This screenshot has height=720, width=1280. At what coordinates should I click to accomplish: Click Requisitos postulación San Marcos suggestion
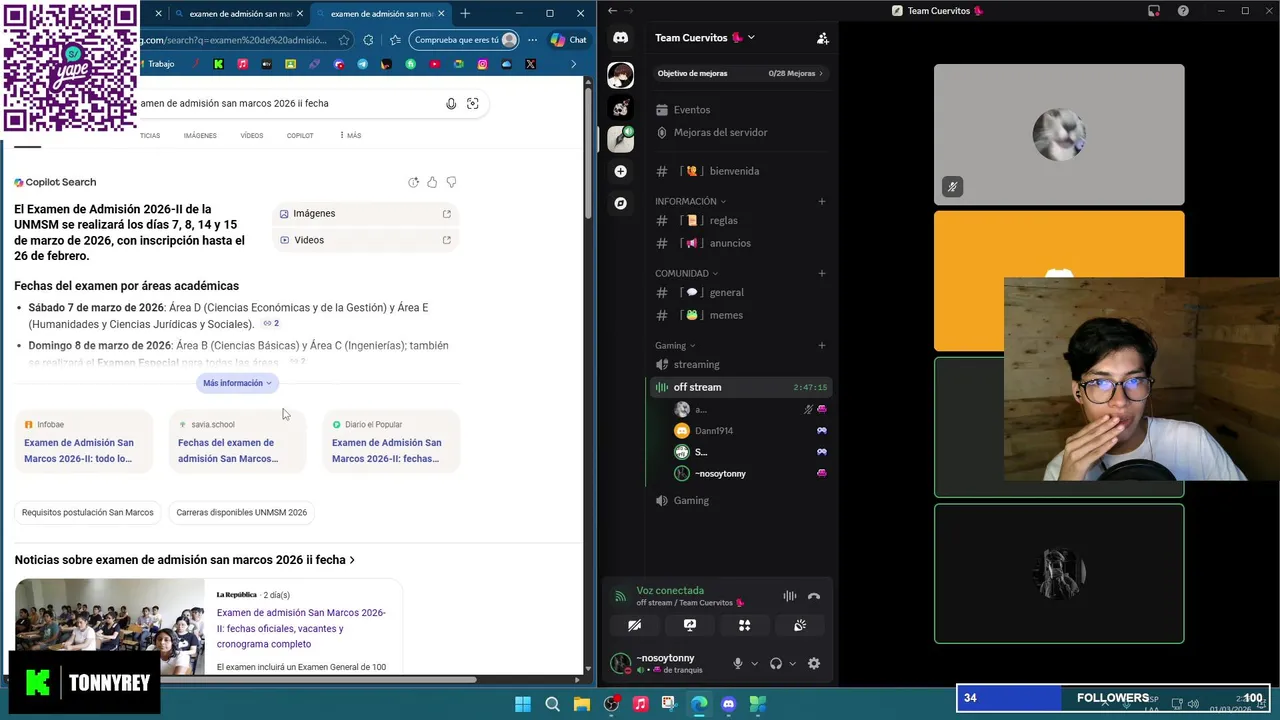[88, 512]
